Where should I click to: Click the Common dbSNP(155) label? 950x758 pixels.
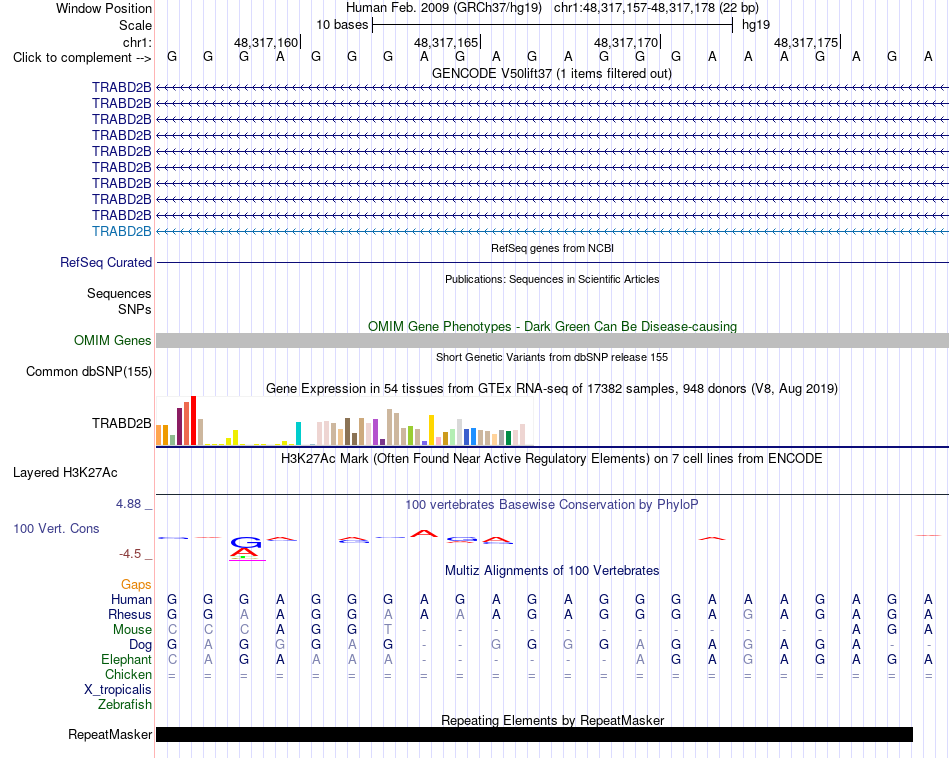[x=88, y=371]
